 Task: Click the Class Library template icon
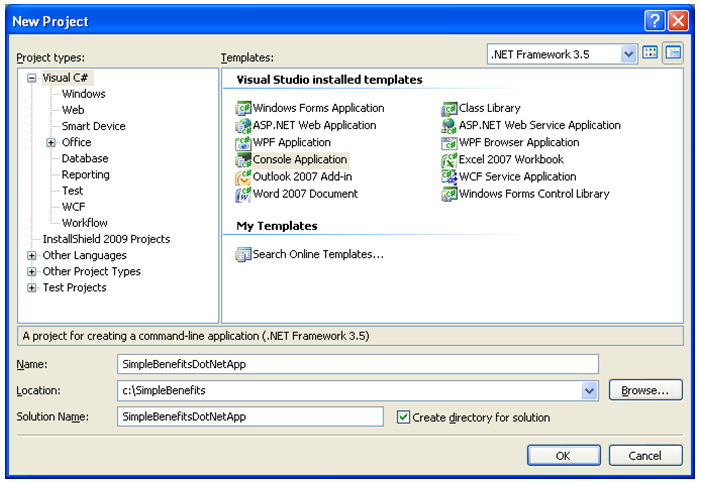(x=449, y=108)
